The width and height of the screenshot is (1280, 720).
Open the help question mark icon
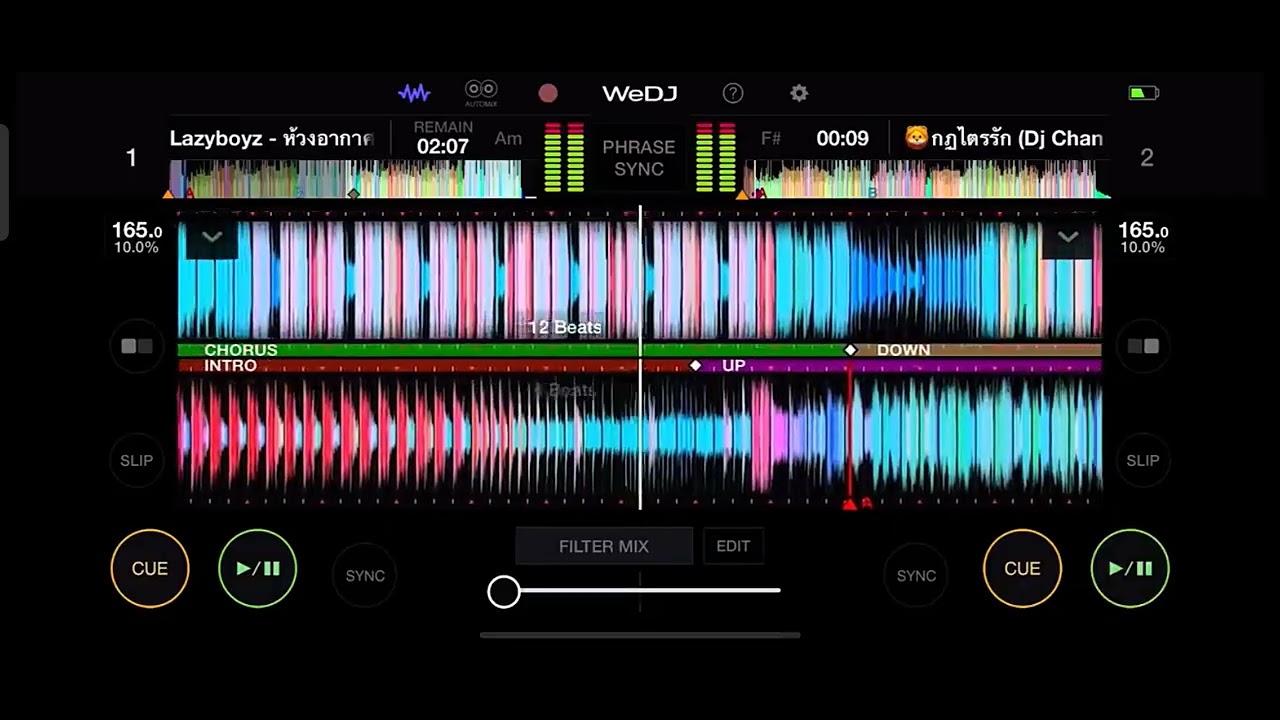tap(733, 93)
